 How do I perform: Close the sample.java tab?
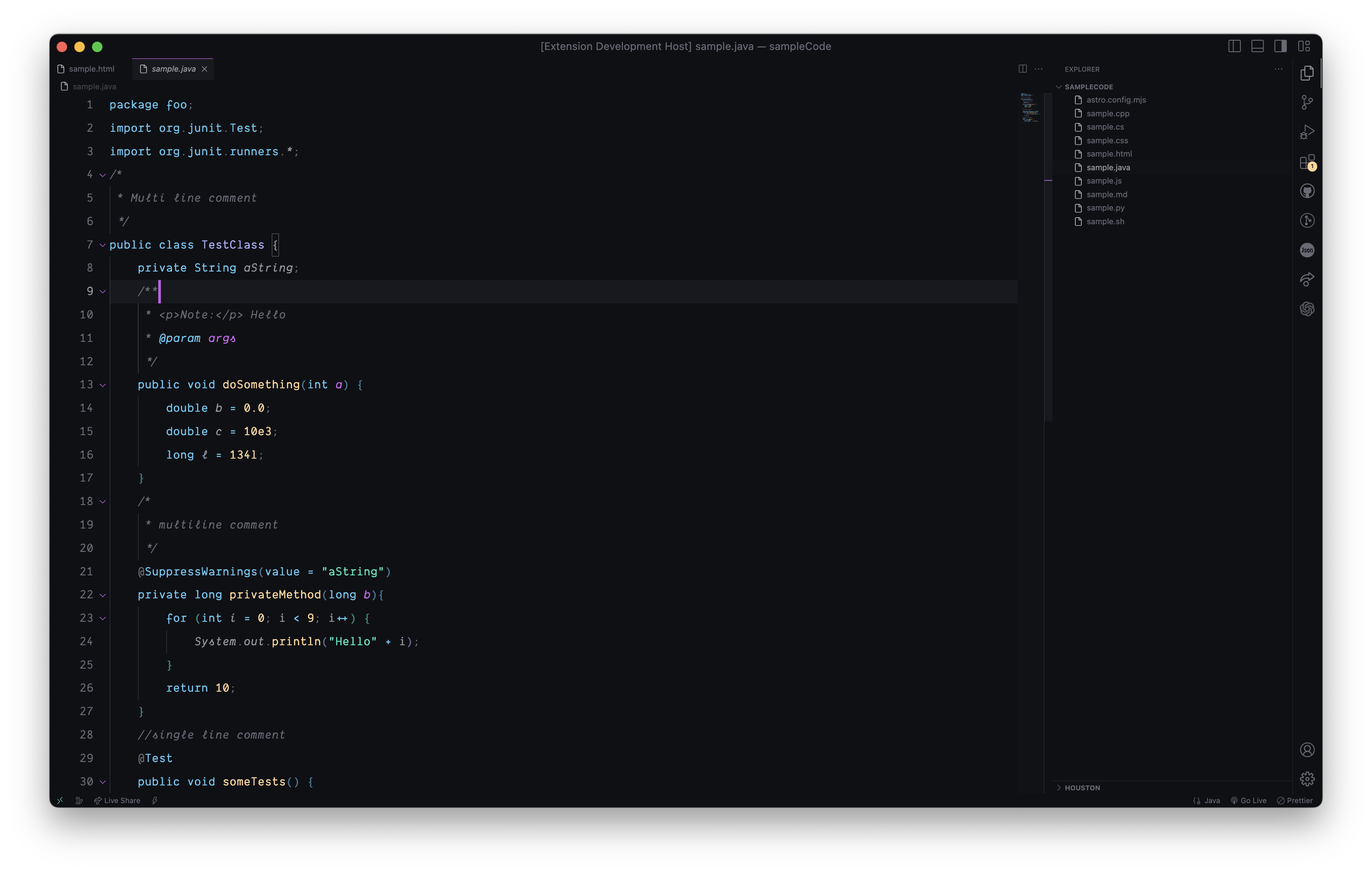205,69
